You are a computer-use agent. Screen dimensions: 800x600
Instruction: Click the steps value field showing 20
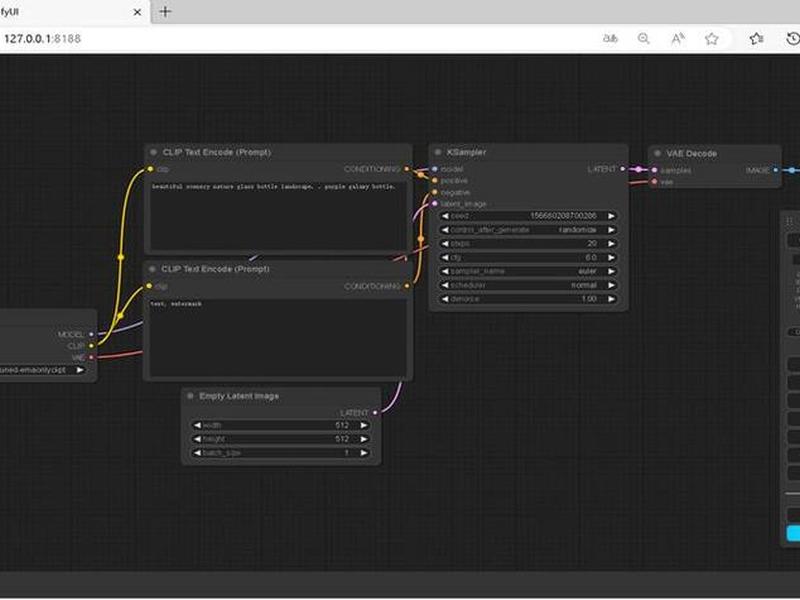pyautogui.click(x=528, y=244)
